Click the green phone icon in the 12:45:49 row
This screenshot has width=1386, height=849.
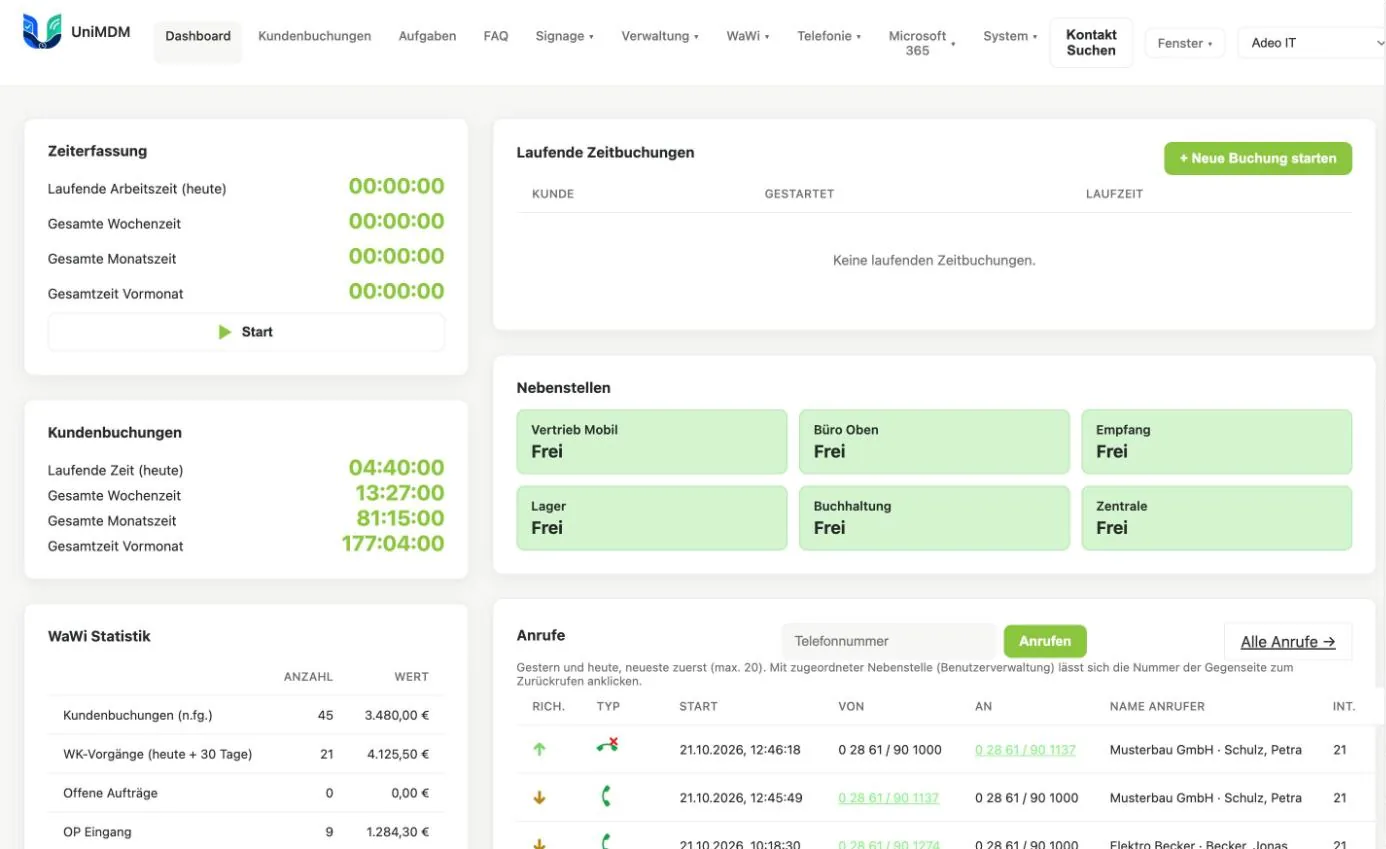605,796
